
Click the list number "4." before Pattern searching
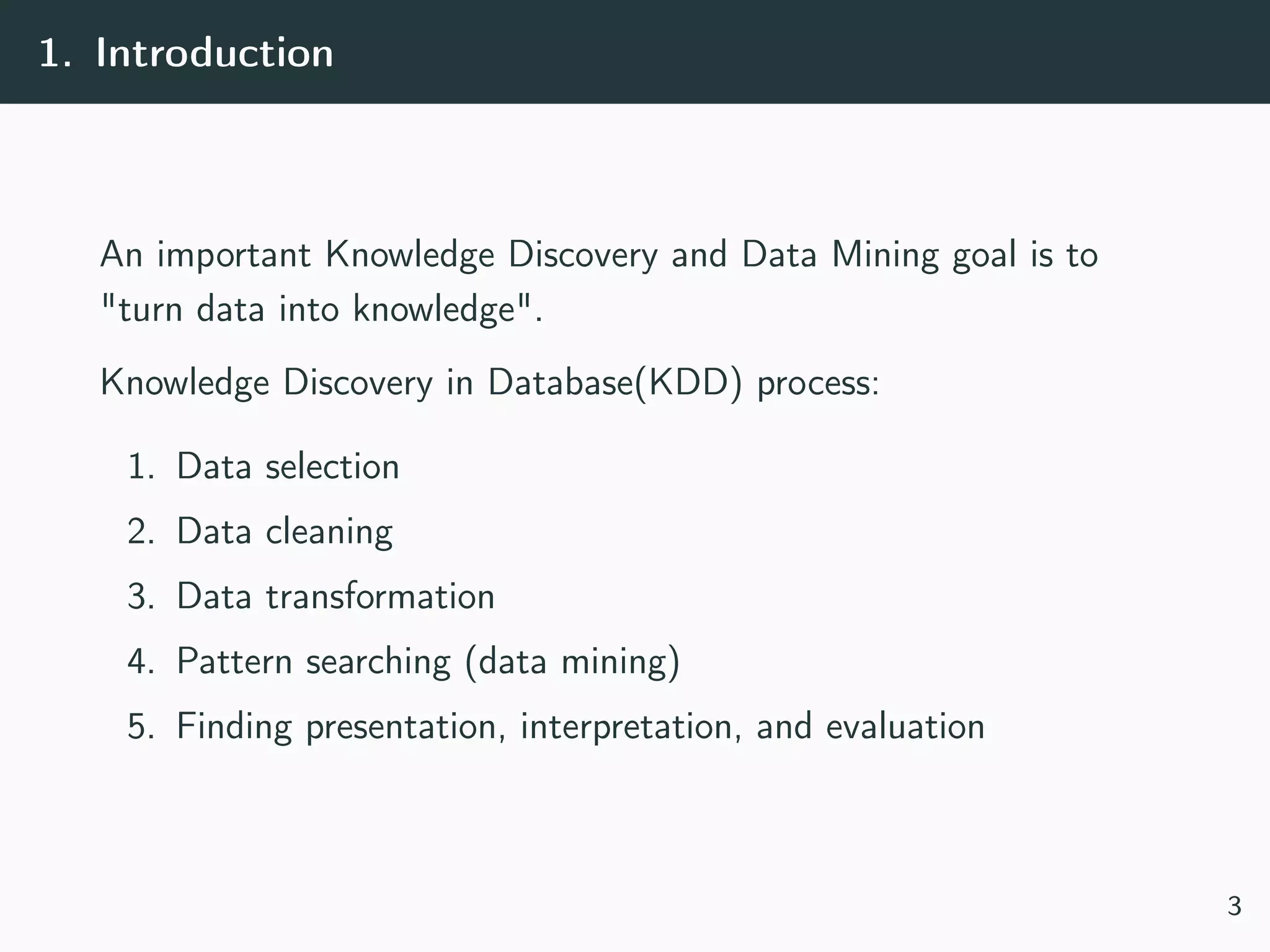141,661
